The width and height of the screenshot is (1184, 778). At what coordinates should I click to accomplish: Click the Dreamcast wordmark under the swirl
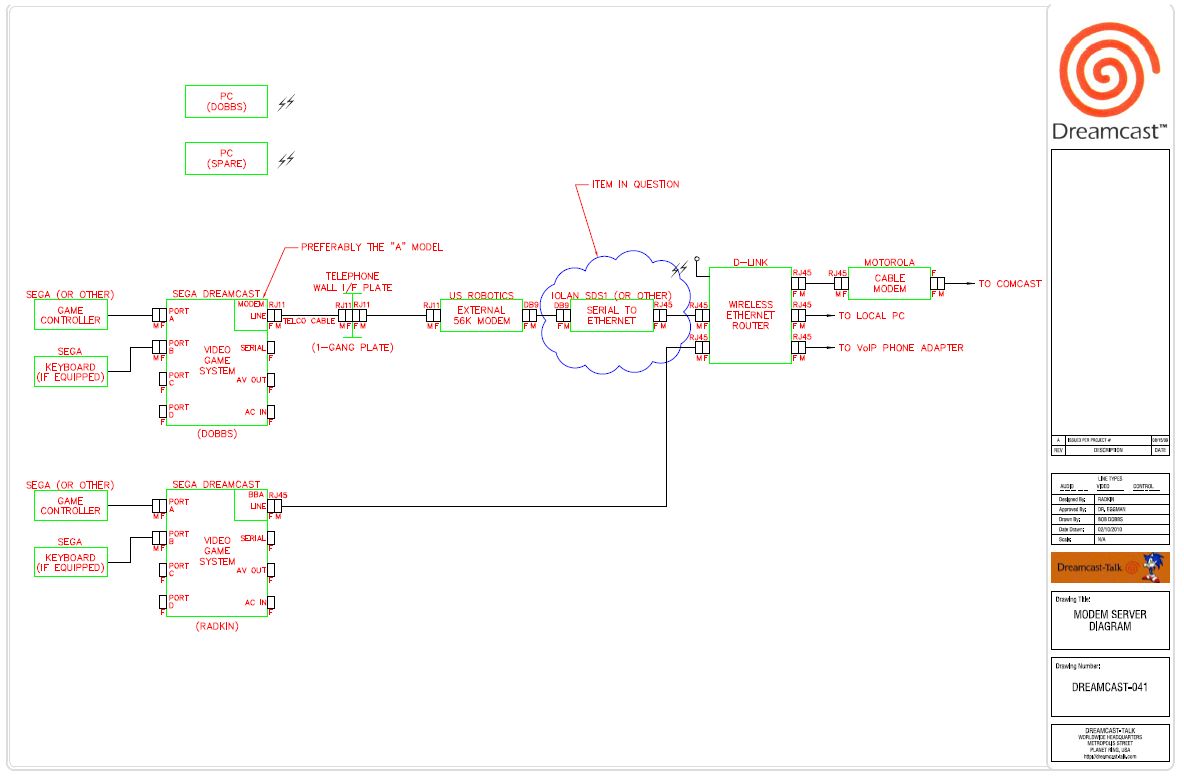coord(1109,131)
